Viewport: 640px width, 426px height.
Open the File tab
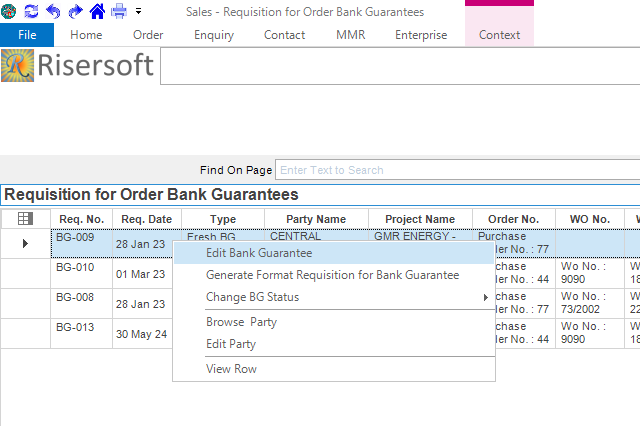[x=27, y=35]
